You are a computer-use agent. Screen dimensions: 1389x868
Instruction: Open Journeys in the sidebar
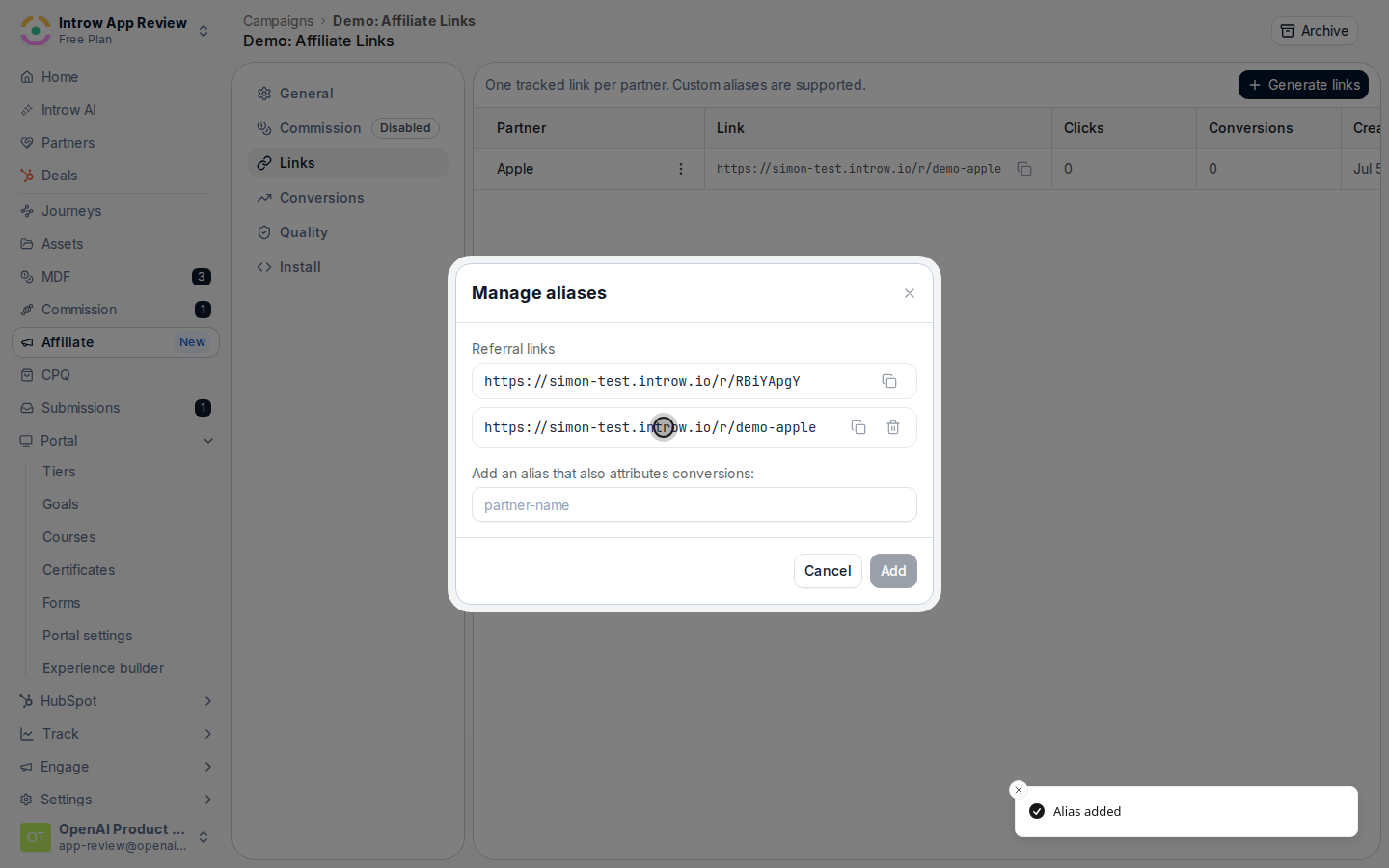(116, 211)
